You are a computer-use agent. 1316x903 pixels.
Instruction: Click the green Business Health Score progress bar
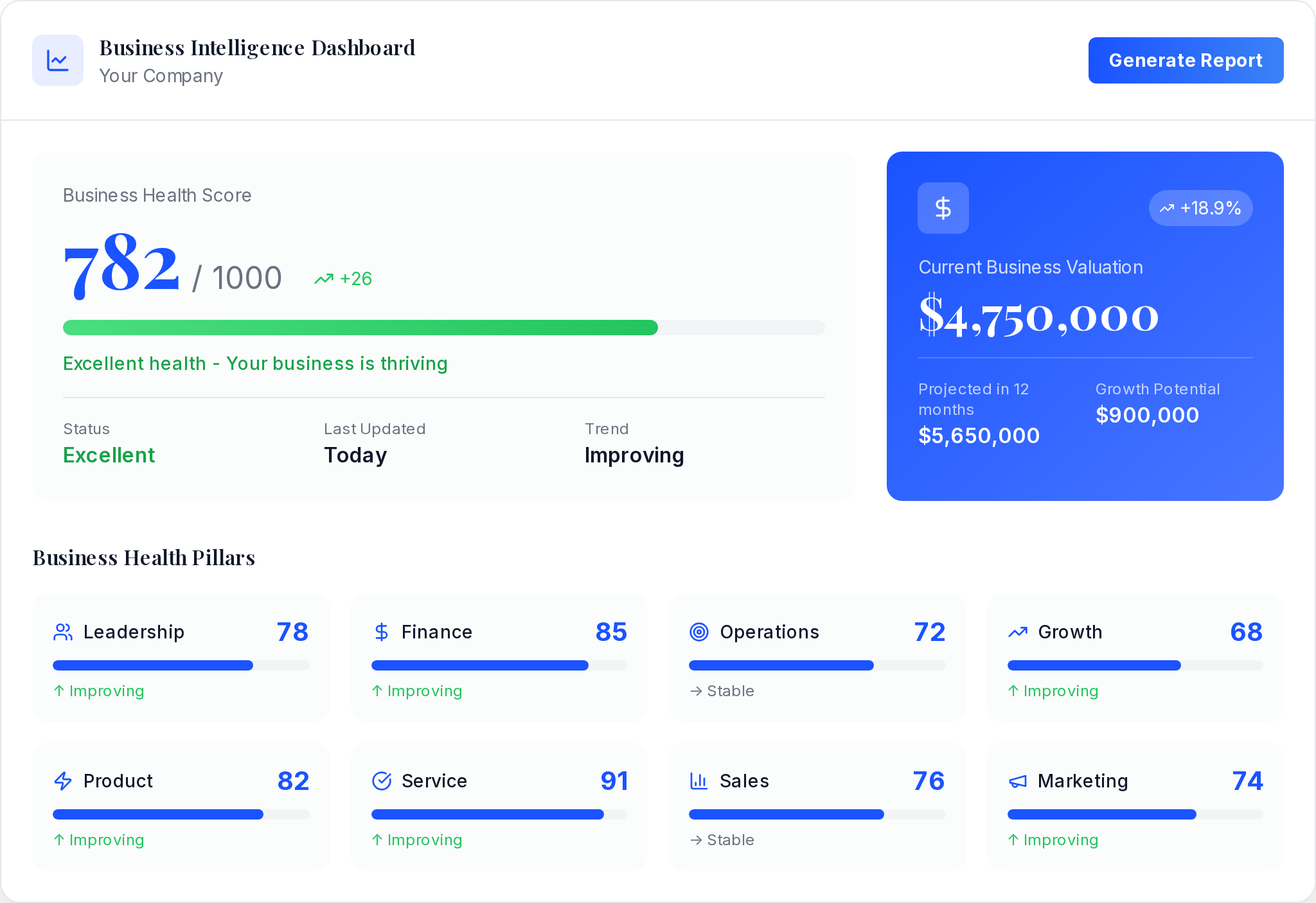pyautogui.click(x=444, y=328)
